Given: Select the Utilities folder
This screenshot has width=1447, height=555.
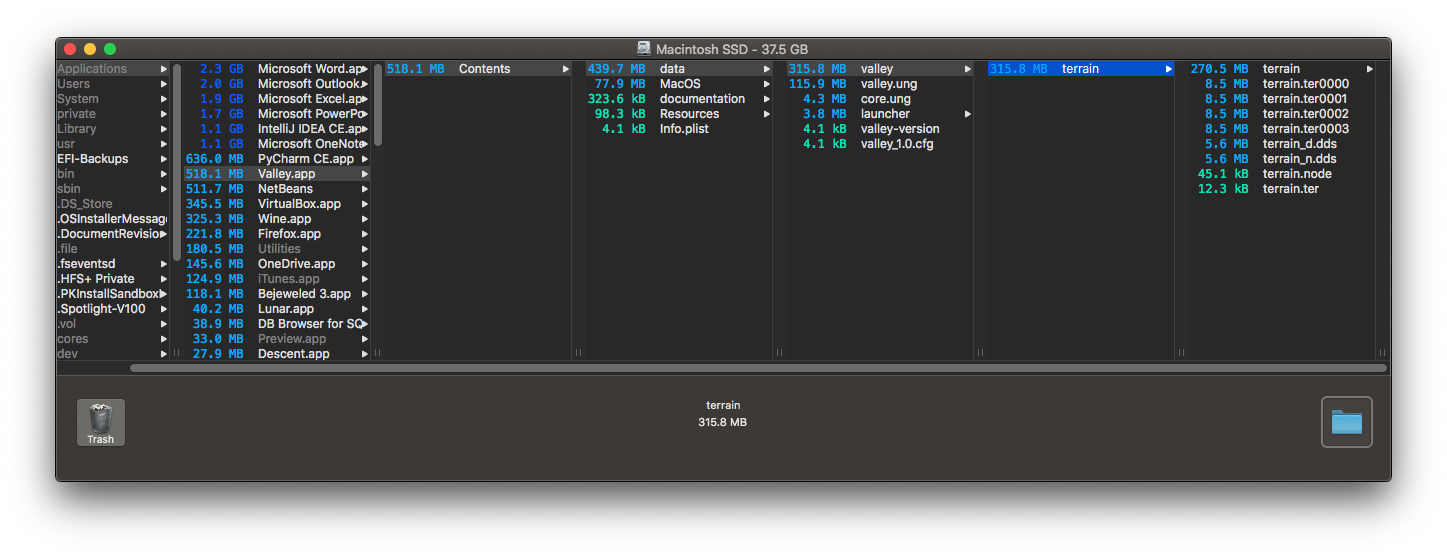Looking at the screenshot, I should (x=277, y=249).
